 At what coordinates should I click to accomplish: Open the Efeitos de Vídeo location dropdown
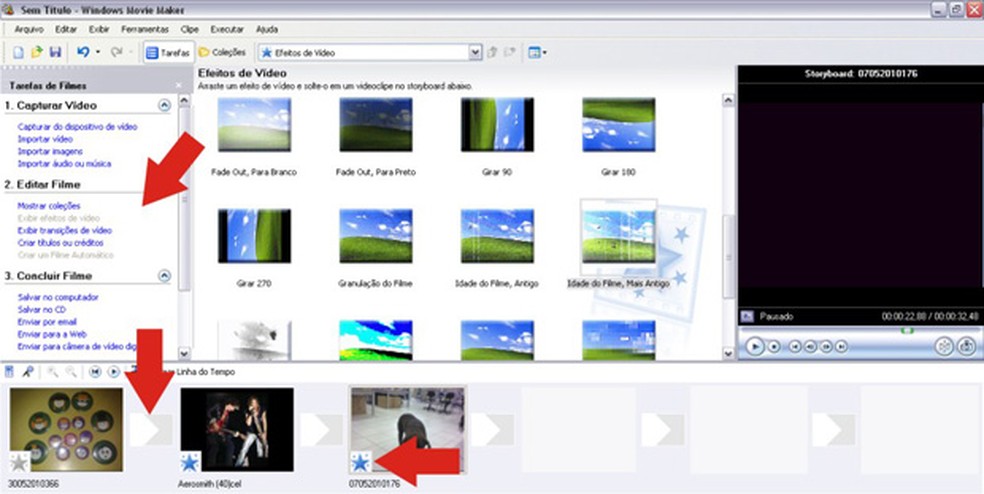[475, 52]
